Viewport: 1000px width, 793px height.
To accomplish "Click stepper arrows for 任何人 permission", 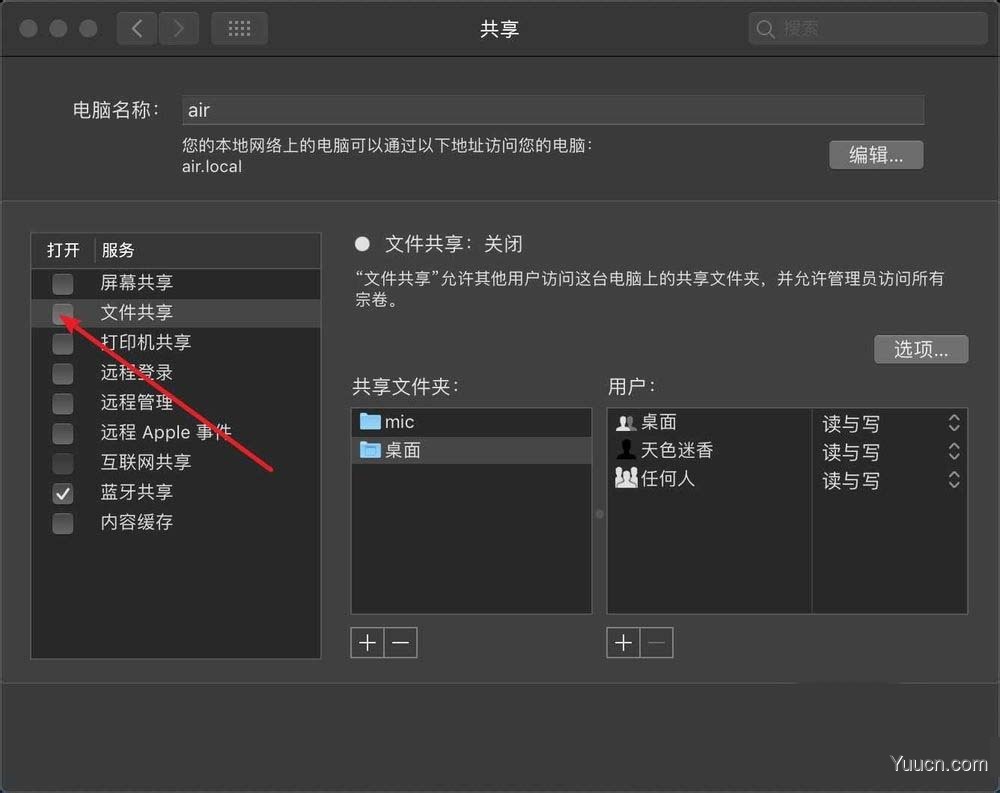I will point(954,479).
